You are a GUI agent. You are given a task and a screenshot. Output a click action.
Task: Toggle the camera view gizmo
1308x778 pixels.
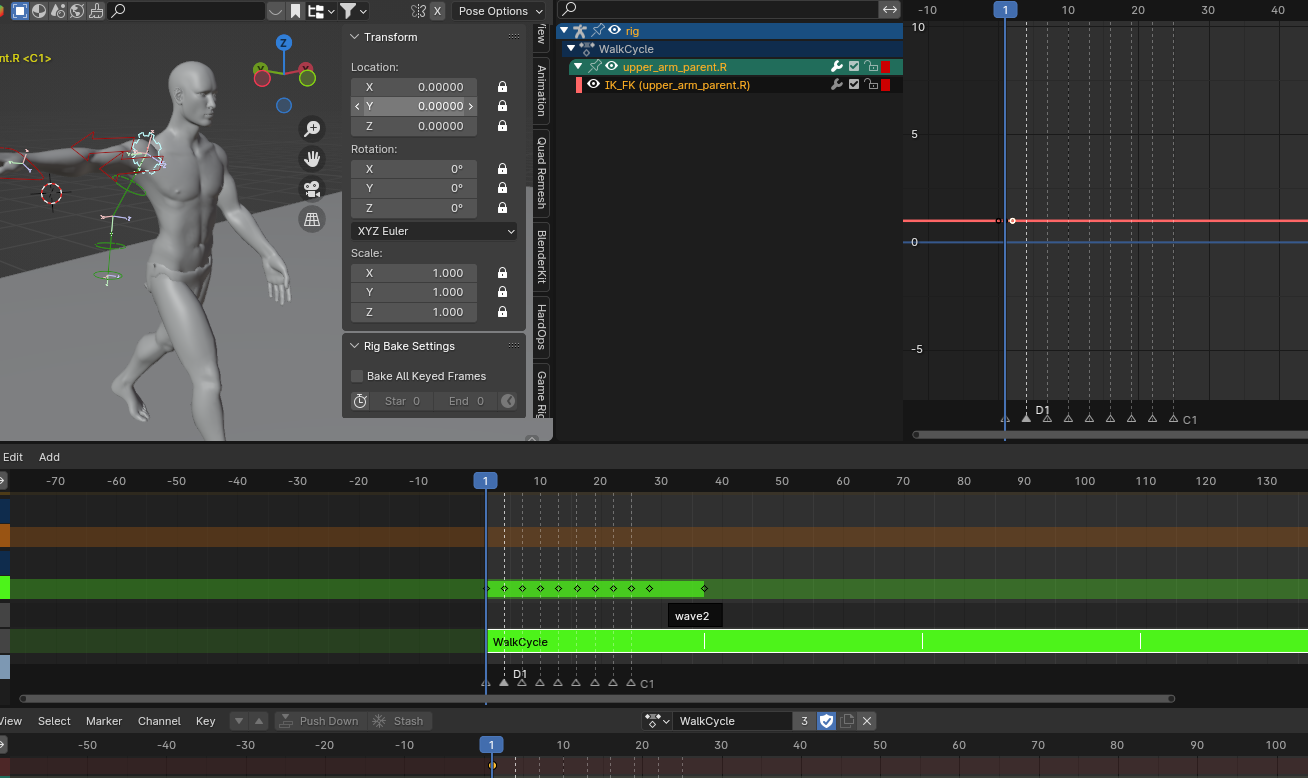312,188
